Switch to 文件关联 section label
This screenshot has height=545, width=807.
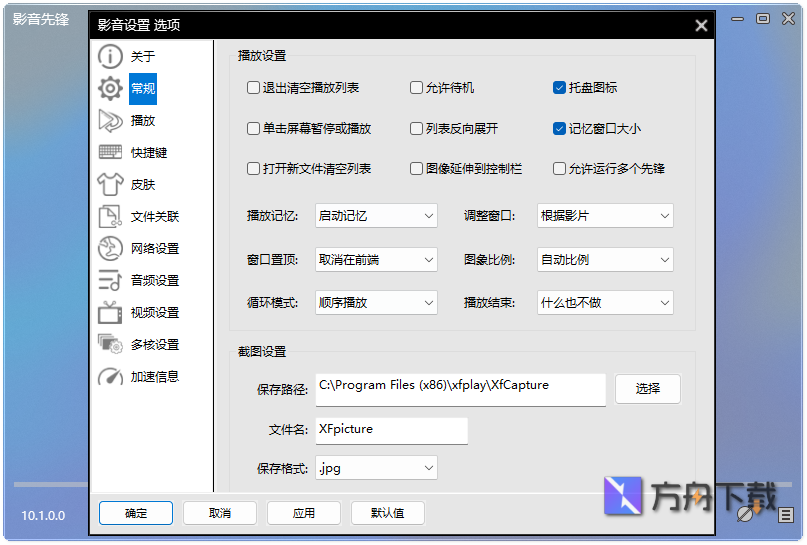click(154, 216)
